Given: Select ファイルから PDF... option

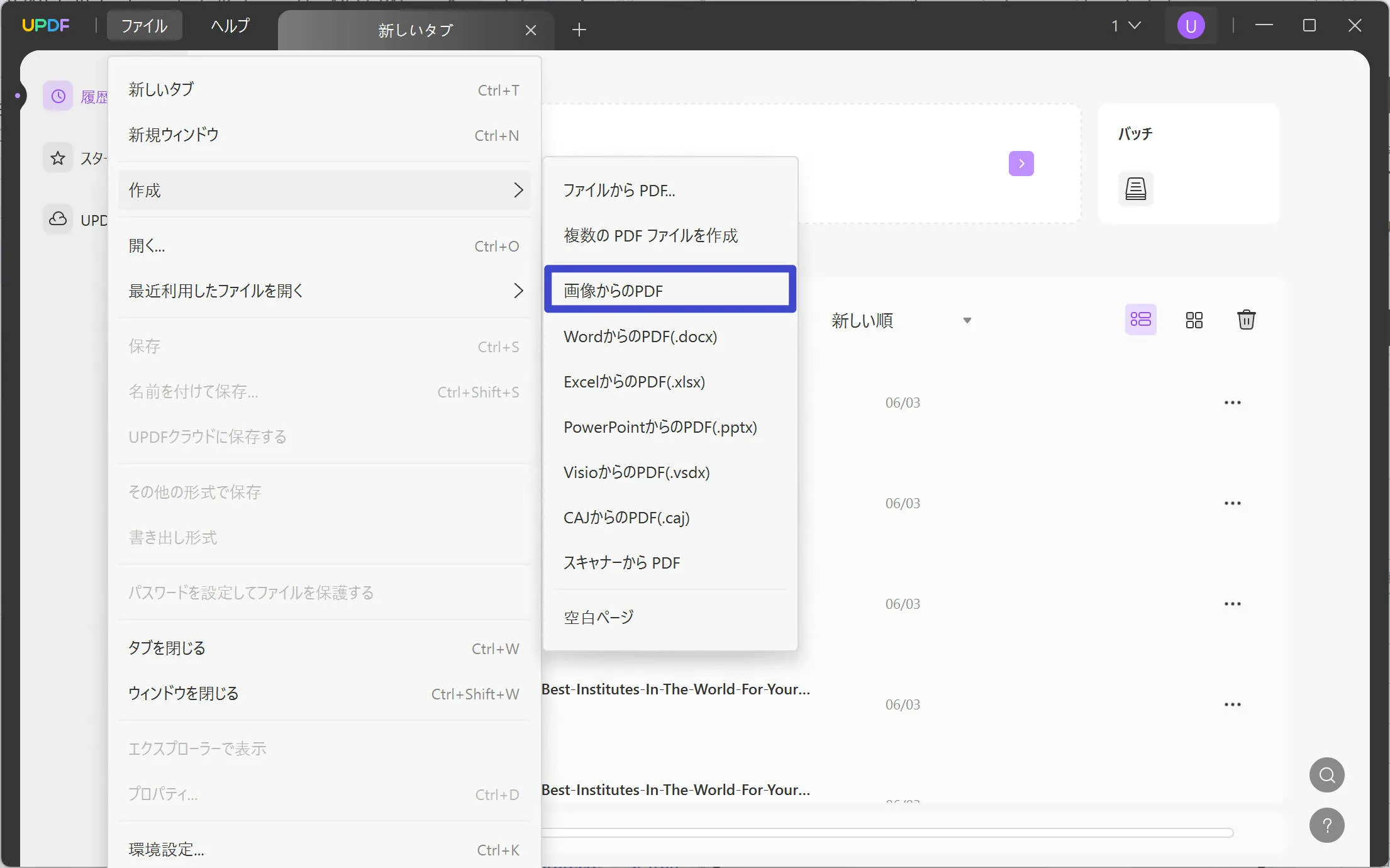Looking at the screenshot, I should coord(670,191).
